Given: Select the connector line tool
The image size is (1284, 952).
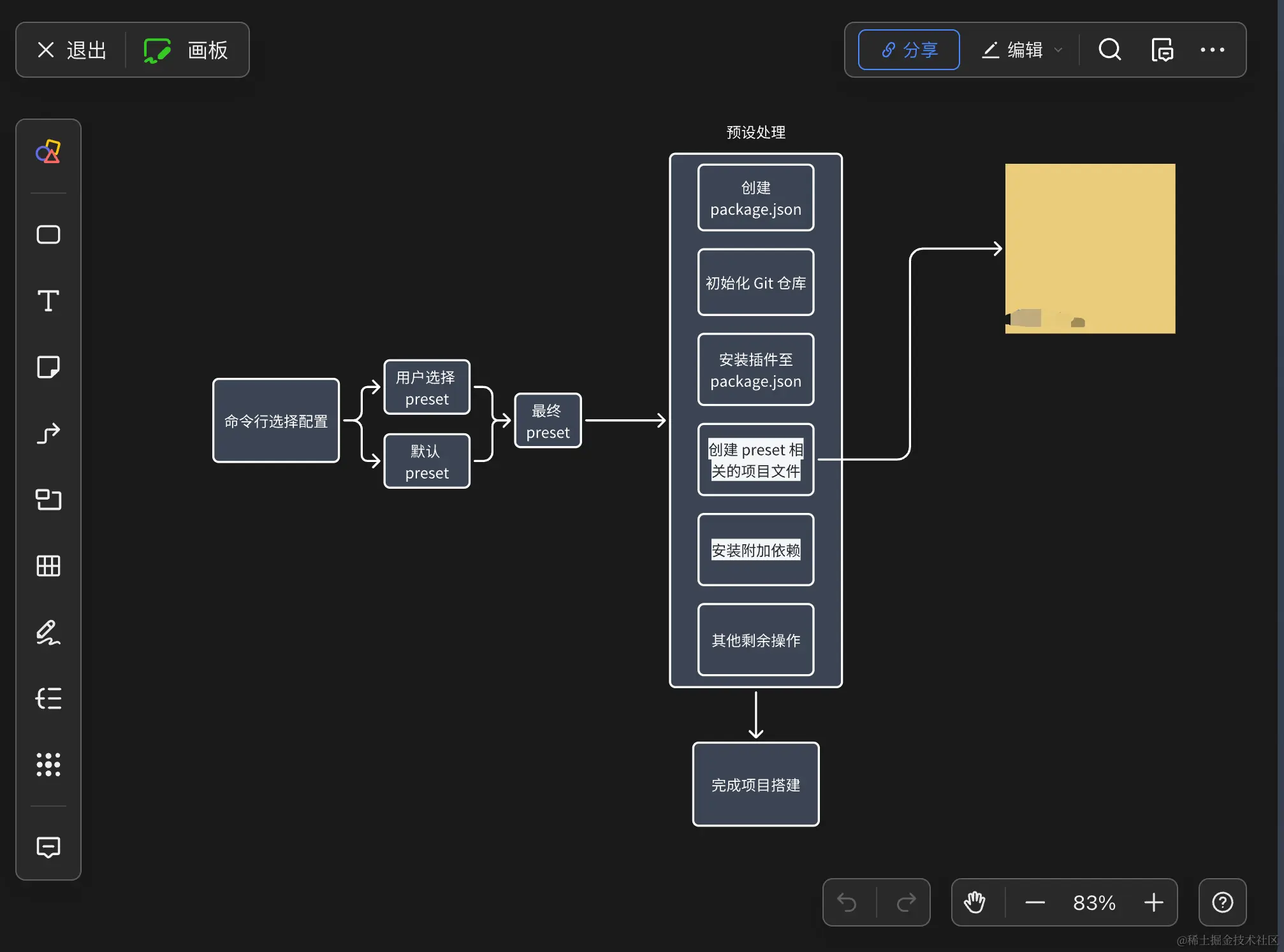Looking at the screenshot, I should point(48,433).
